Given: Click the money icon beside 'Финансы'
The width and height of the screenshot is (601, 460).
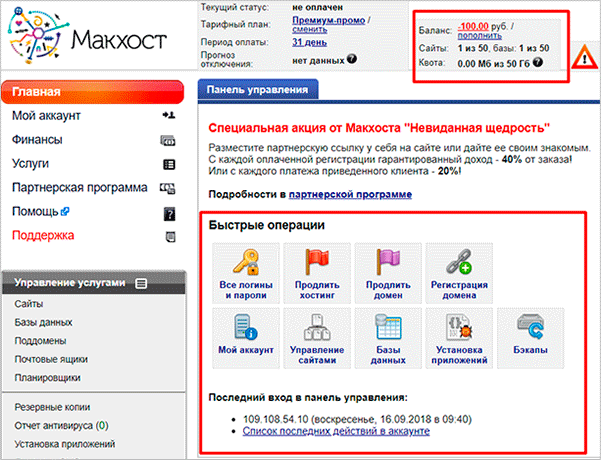Looking at the screenshot, I should [168, 141].
